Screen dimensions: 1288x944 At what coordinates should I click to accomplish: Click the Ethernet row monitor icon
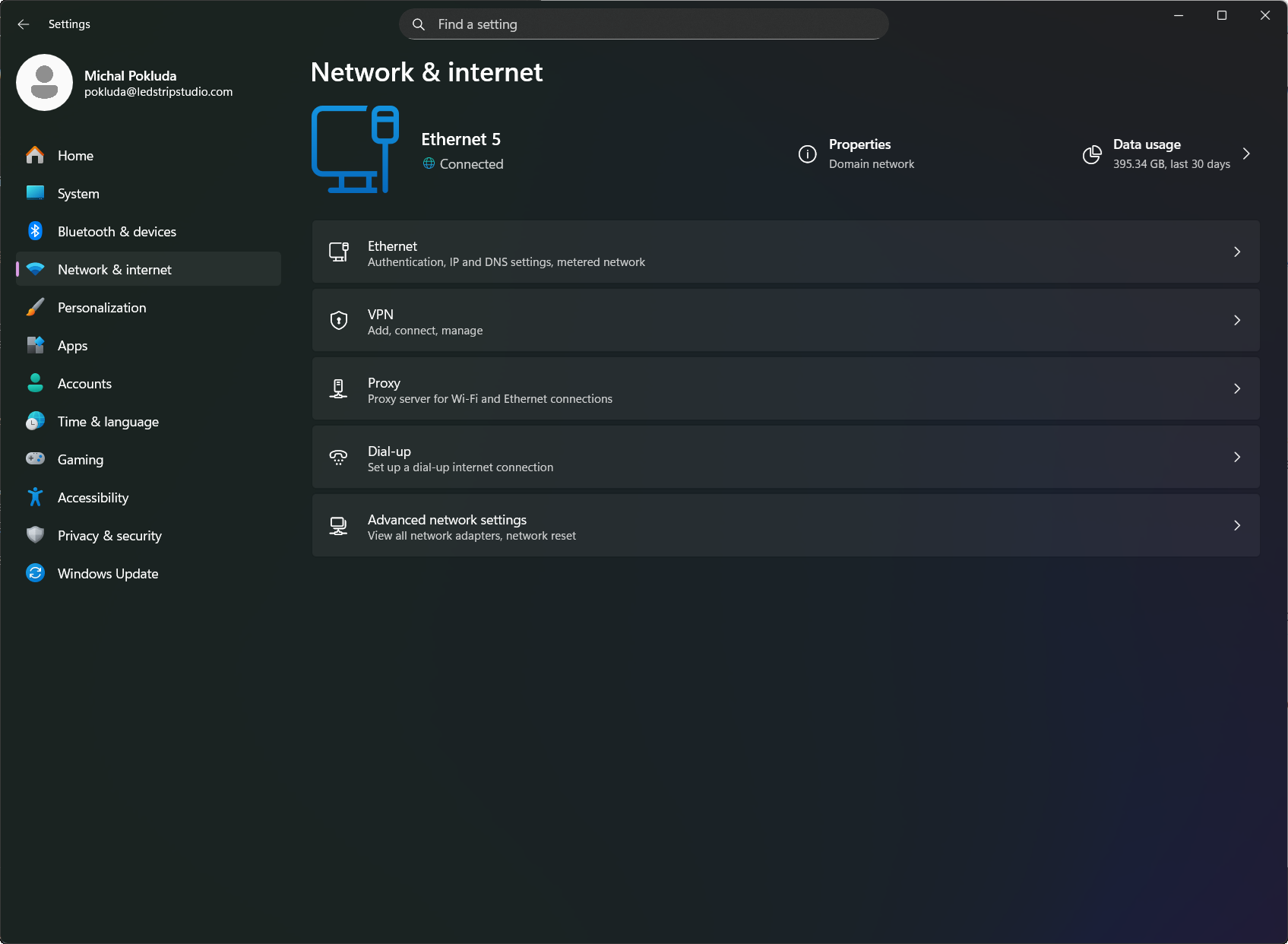[339, 252]
